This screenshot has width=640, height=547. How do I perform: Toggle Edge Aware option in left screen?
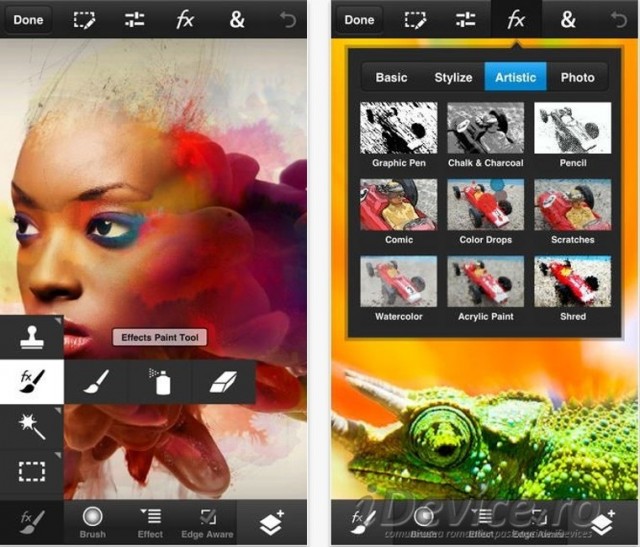tap(207, 522)
